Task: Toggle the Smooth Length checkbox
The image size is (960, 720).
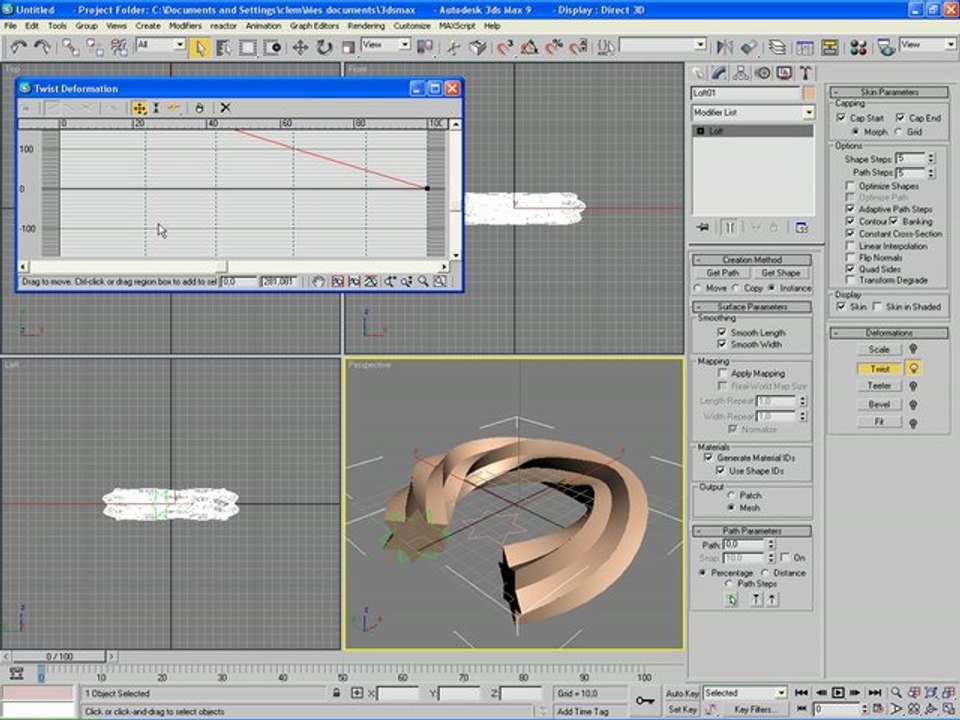Action: 722,332
